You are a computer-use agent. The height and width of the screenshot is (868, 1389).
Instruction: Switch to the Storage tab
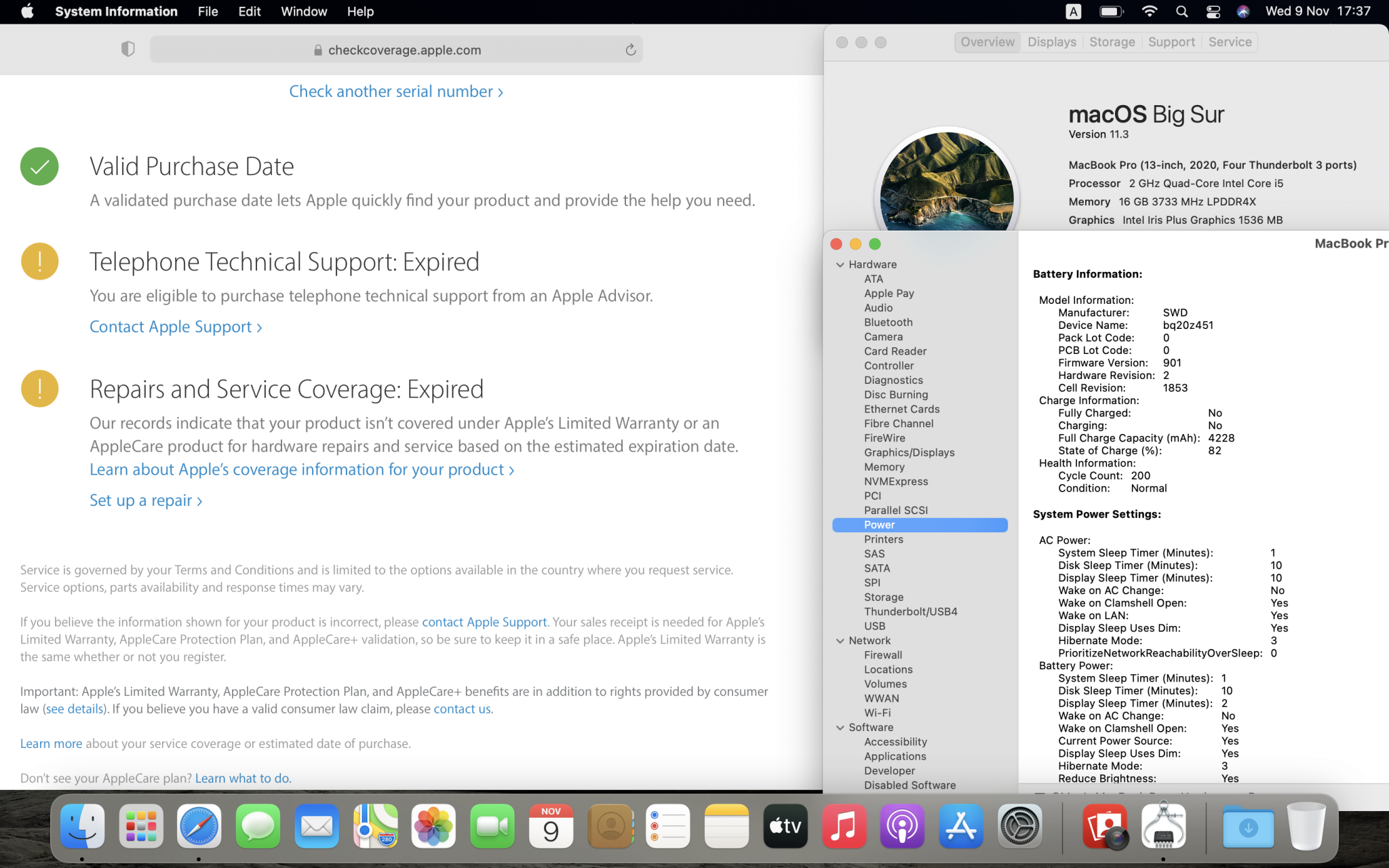pos(1112,42)
